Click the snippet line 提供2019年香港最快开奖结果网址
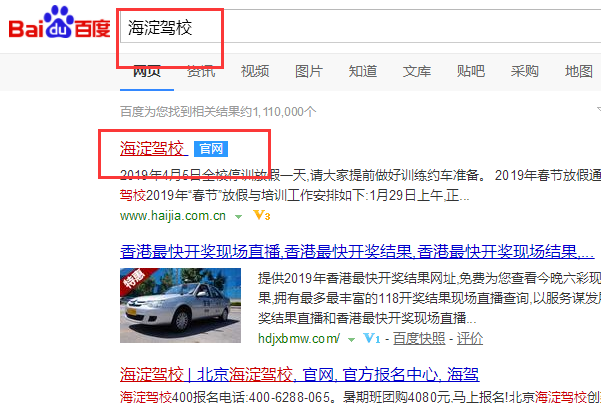 coord(357,278)
